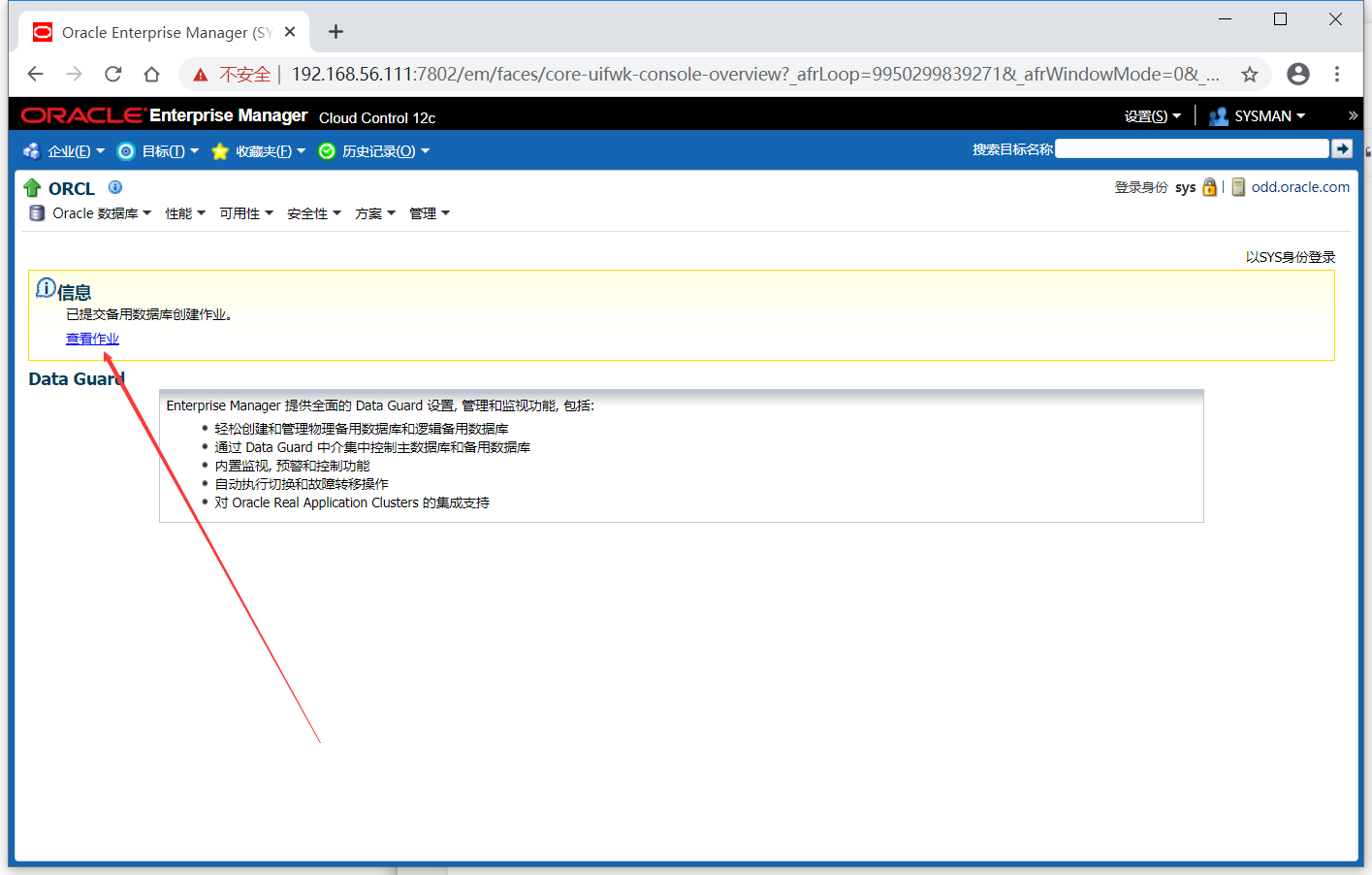This screenshot has width=1372, height=875.
Task: Expand the 可用性 menu
Action: point(246,213)
